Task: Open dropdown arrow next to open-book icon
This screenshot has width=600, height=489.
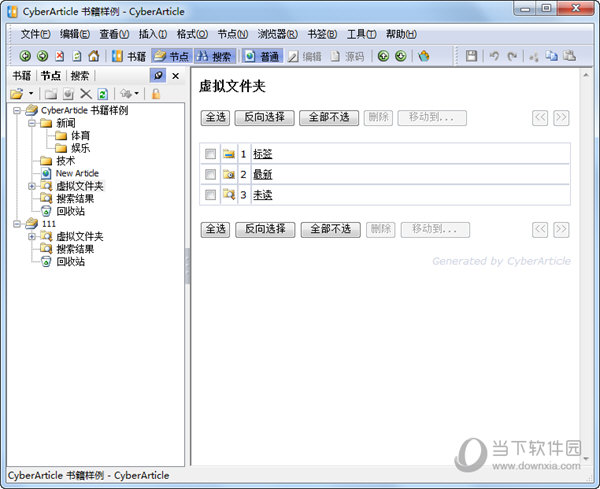Action: click(x=31, y=93)
